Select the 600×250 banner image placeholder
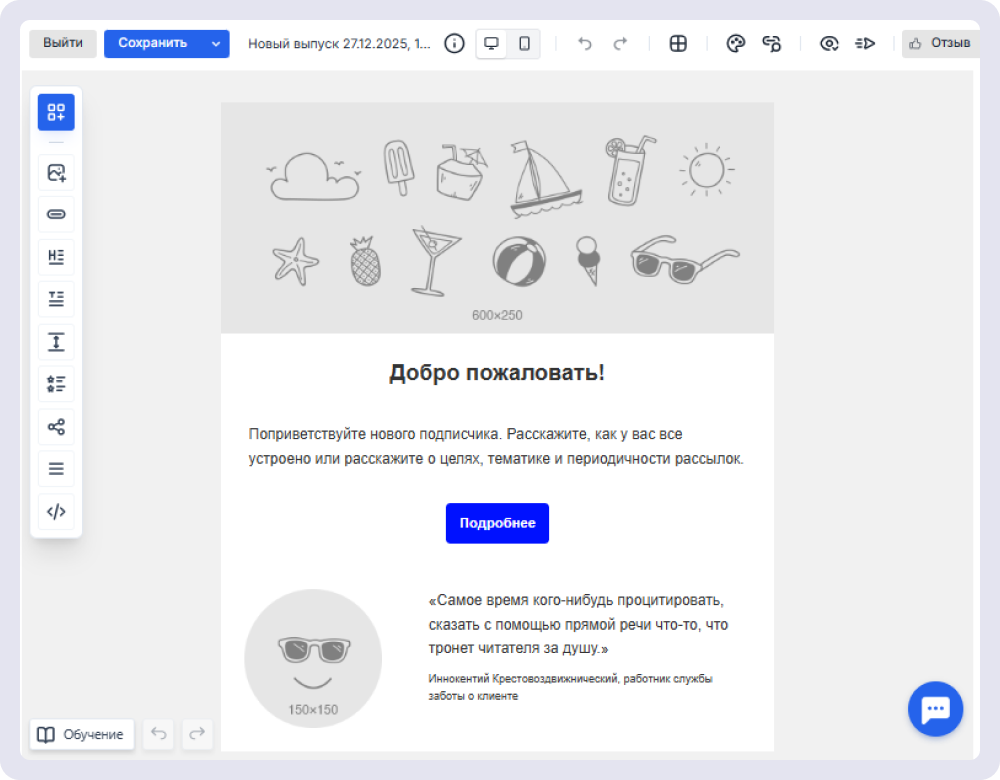 (497, 217)
